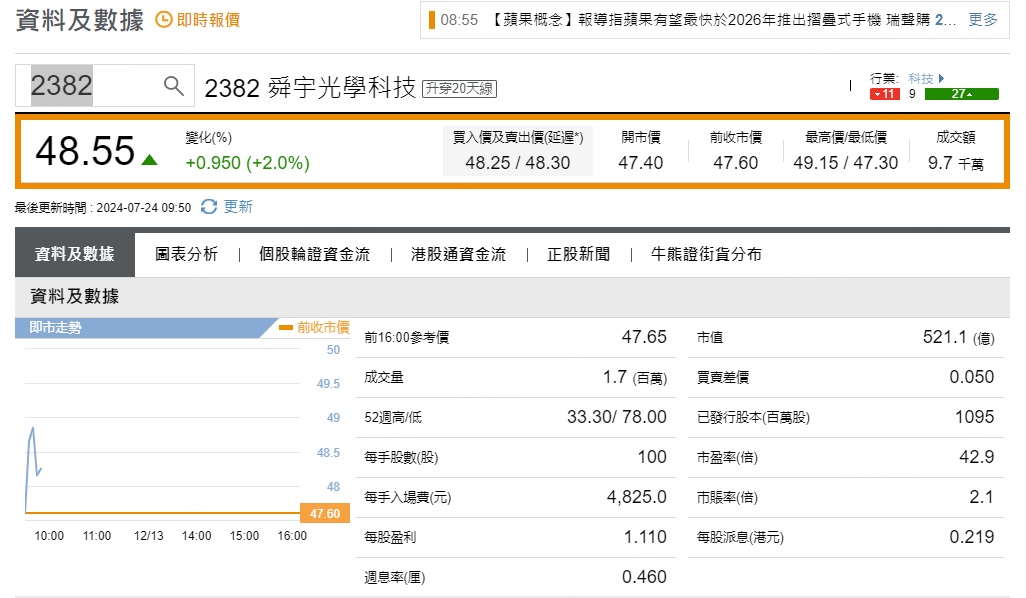Click stock name 2382 舜宇光學科技
This screenshot has width=1026, height=598.
310,87
